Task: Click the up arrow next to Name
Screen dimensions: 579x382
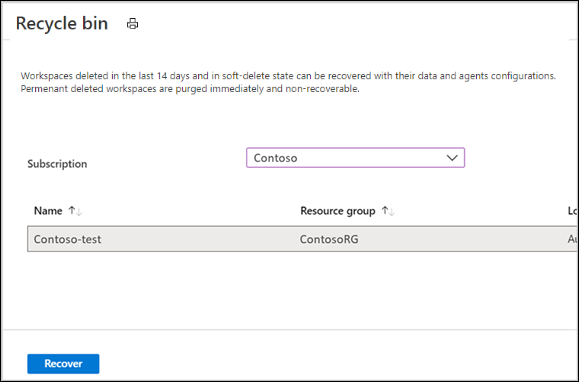Action: 72,211
